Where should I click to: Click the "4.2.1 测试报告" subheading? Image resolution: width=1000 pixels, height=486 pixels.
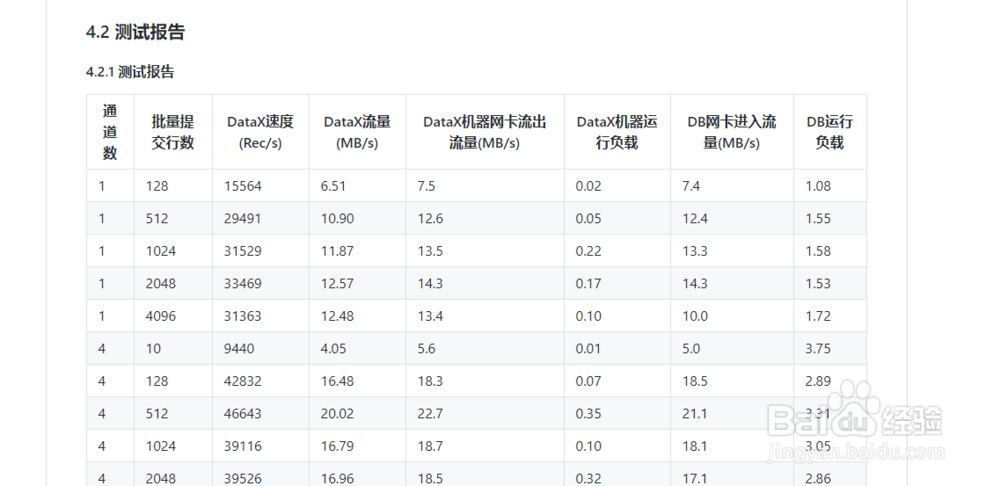click(x=130, y=72)
